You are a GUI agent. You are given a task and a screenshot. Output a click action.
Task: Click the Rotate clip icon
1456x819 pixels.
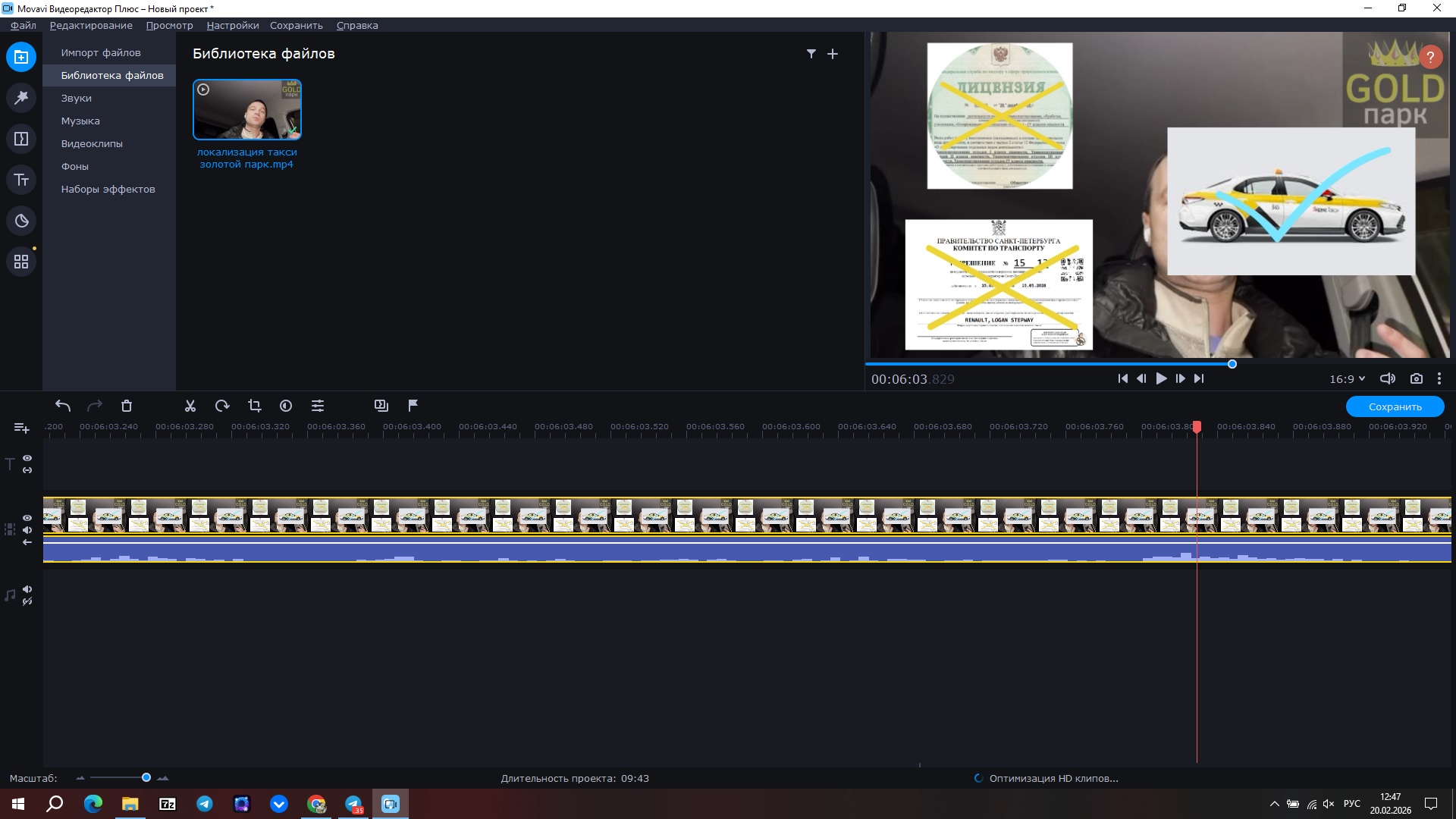(222, 406)
